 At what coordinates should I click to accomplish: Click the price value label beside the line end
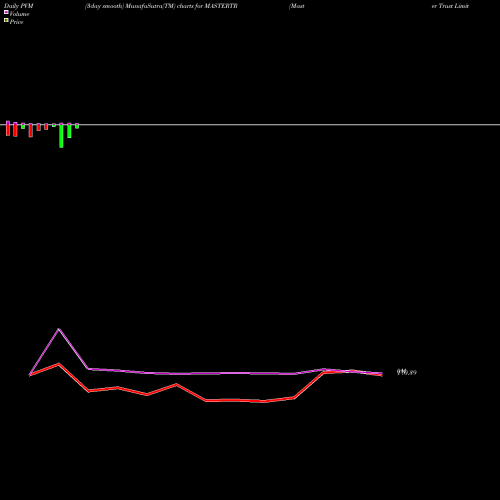(407, 372)
